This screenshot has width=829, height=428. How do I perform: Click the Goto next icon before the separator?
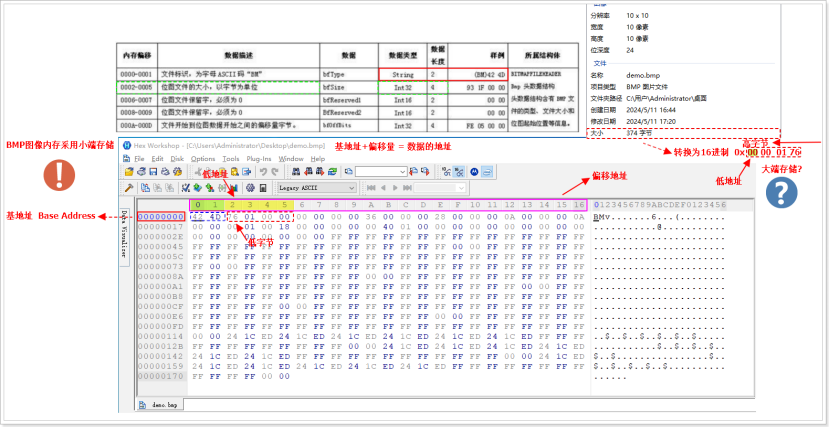click(425, 172)
